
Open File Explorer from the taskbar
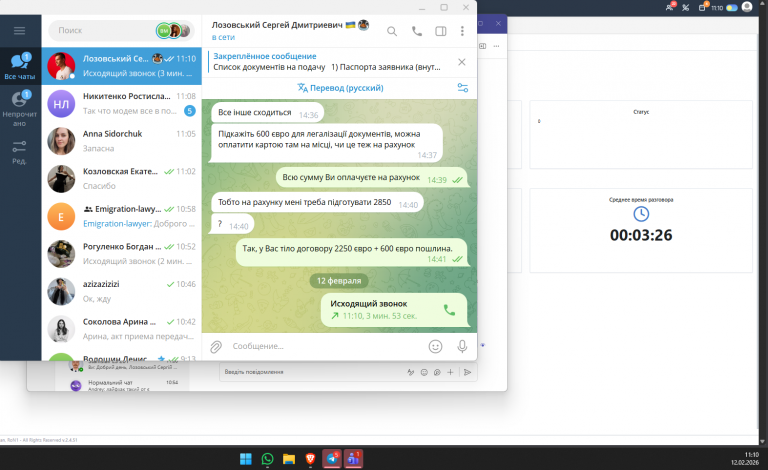pos(289,459)
